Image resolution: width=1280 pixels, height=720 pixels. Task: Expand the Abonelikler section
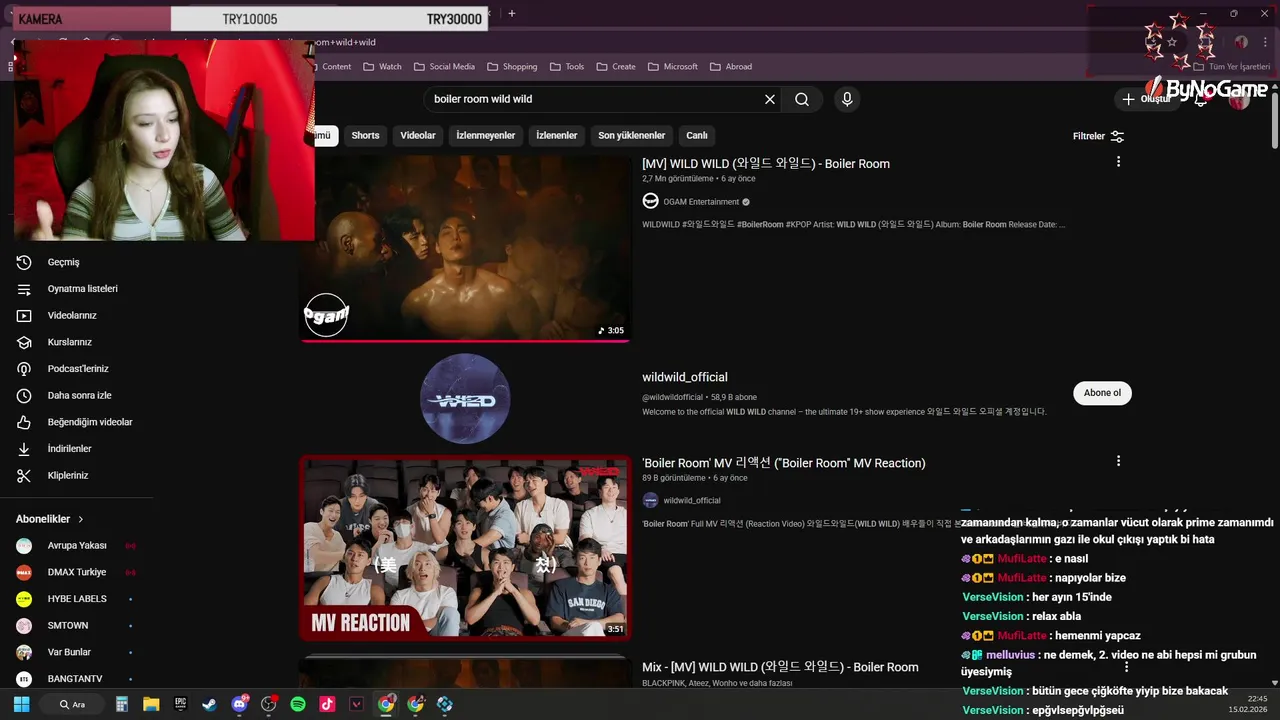[x=50, y=519]
